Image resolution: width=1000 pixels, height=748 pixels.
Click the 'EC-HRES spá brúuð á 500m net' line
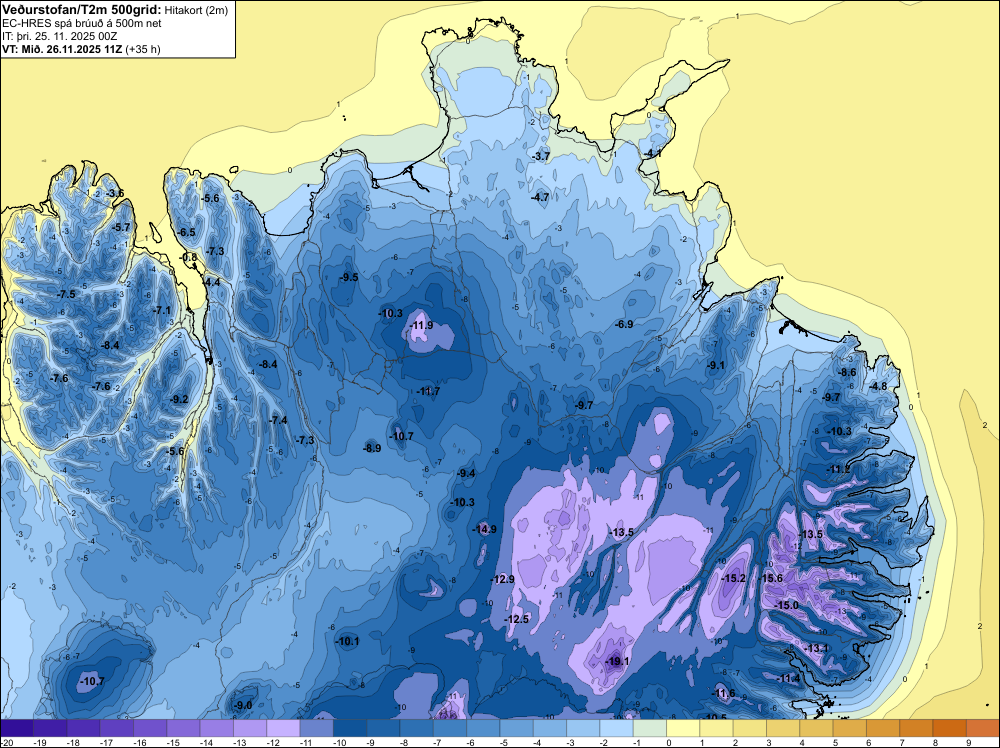pos(82,23)
